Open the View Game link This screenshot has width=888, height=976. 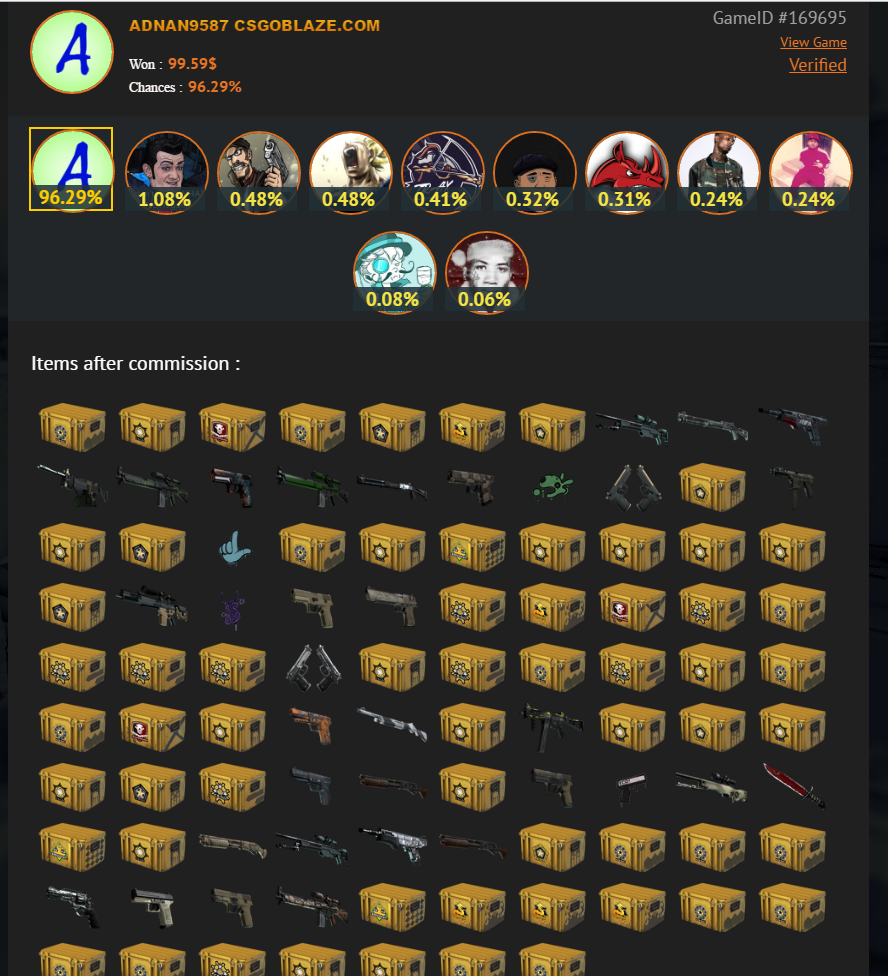[x=813, y=42]
